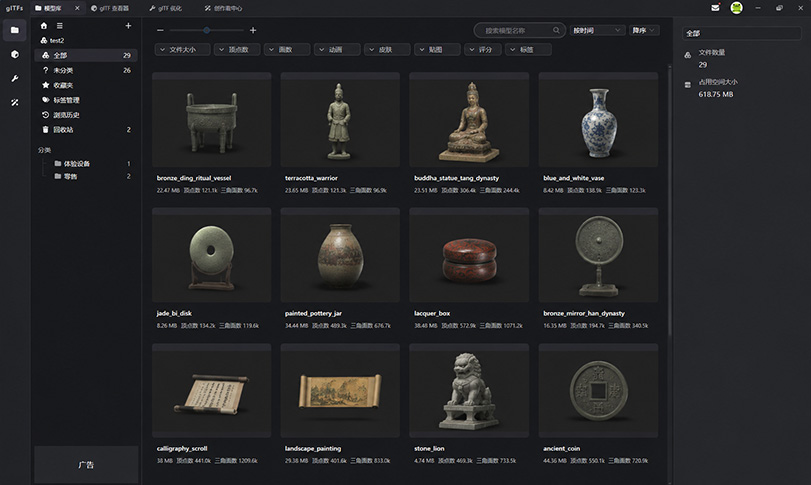Open the jade_bi_disk thumbnail
The height and width of the screenshot is (485, 811).
pos(212,255)
